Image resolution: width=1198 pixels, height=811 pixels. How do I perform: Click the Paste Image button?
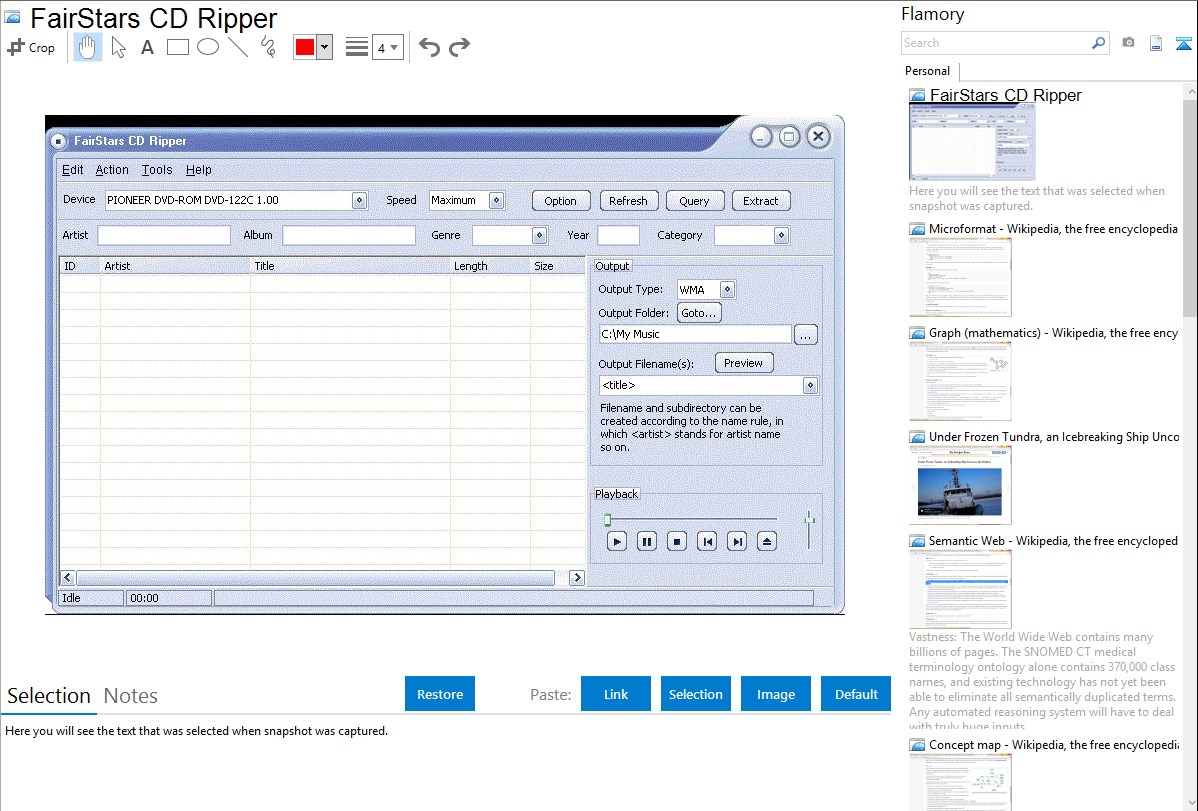coord(776,694)
